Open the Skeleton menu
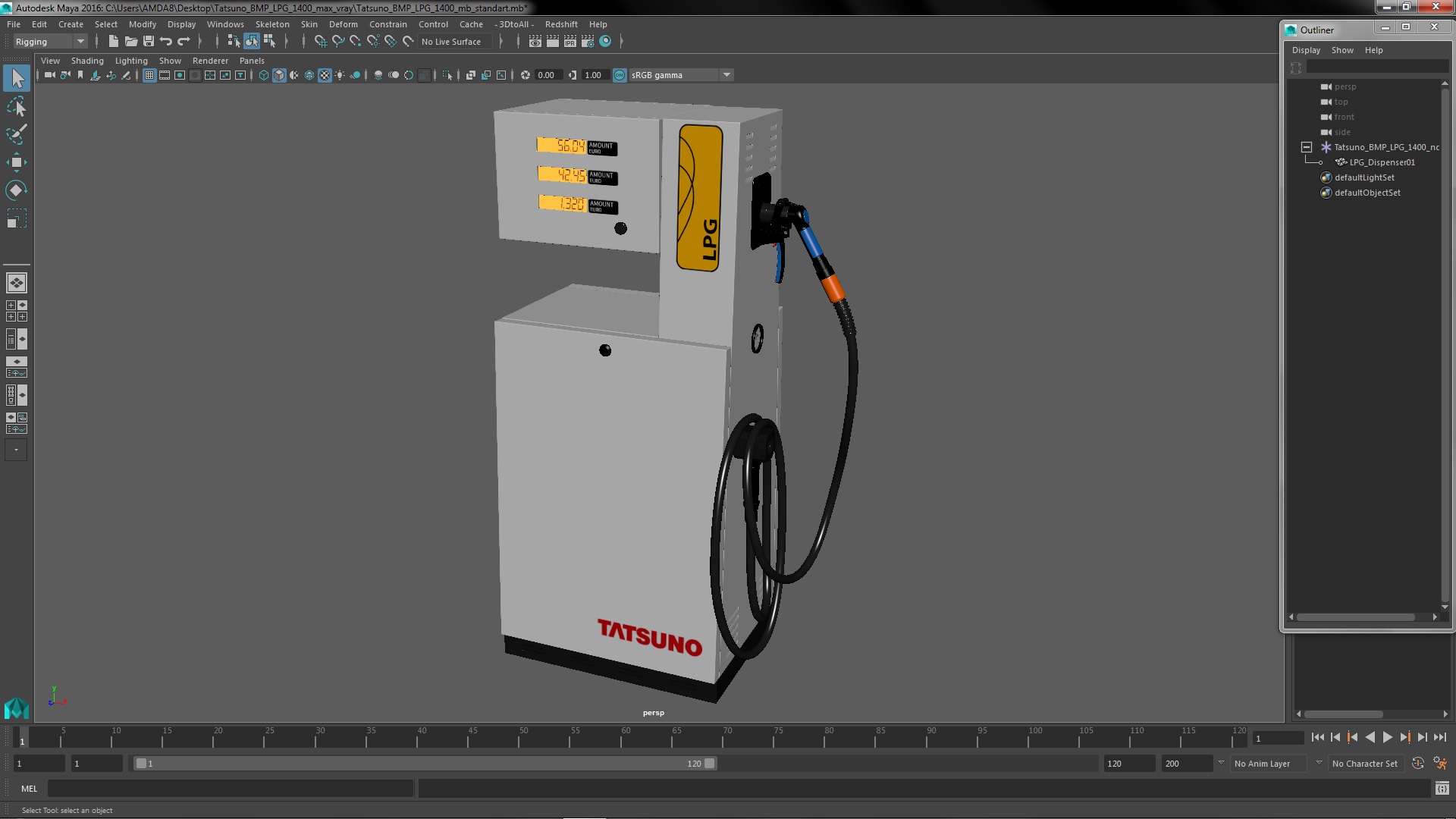 click(271, 24)
